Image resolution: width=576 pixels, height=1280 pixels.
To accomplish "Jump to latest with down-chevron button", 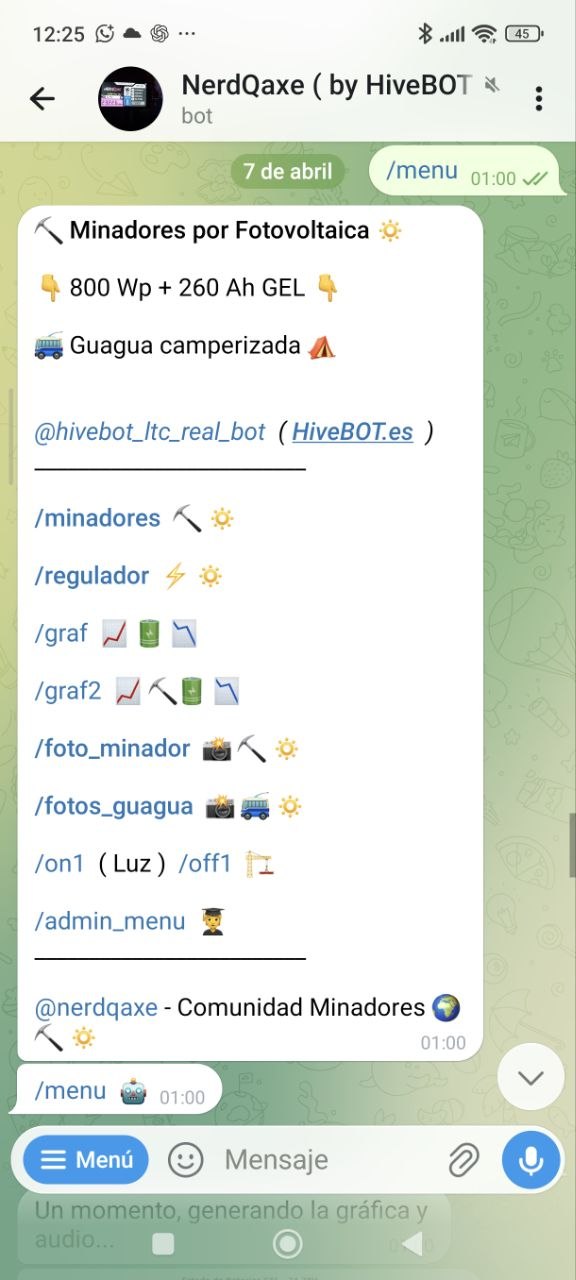I will pos(531,1077).
